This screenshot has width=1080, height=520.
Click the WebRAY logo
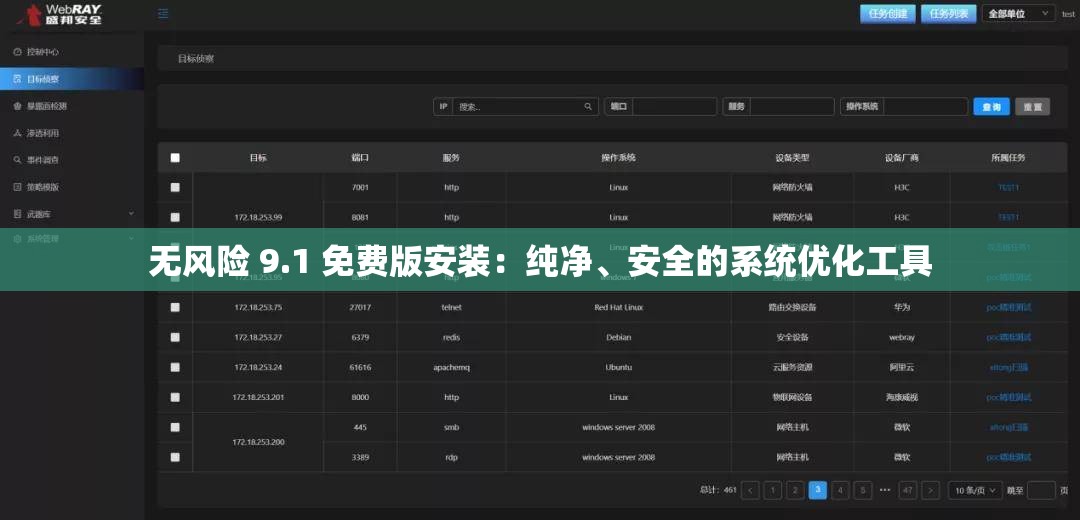59,14
